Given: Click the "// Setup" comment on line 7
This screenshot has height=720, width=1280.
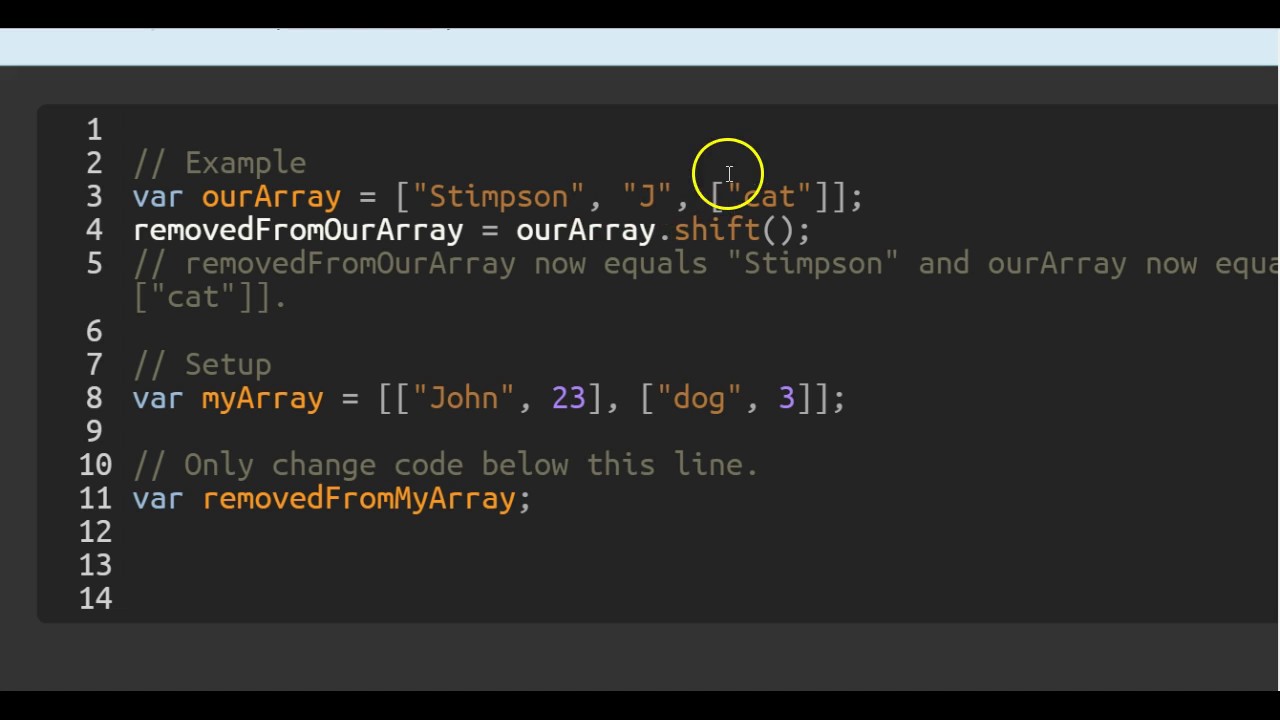Looking at the screenshot, I should [202, 364].
